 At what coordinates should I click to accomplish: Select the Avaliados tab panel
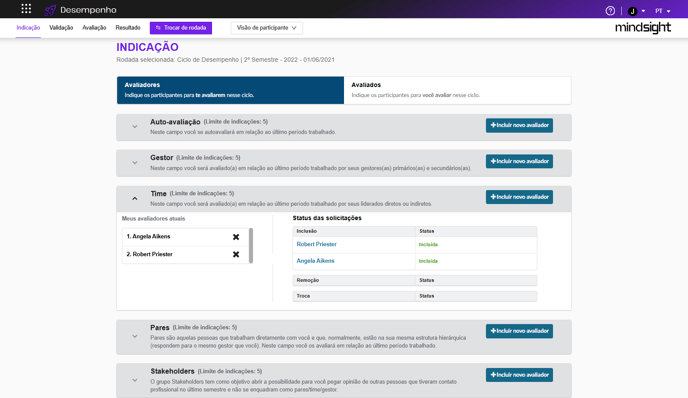point(457,90)
